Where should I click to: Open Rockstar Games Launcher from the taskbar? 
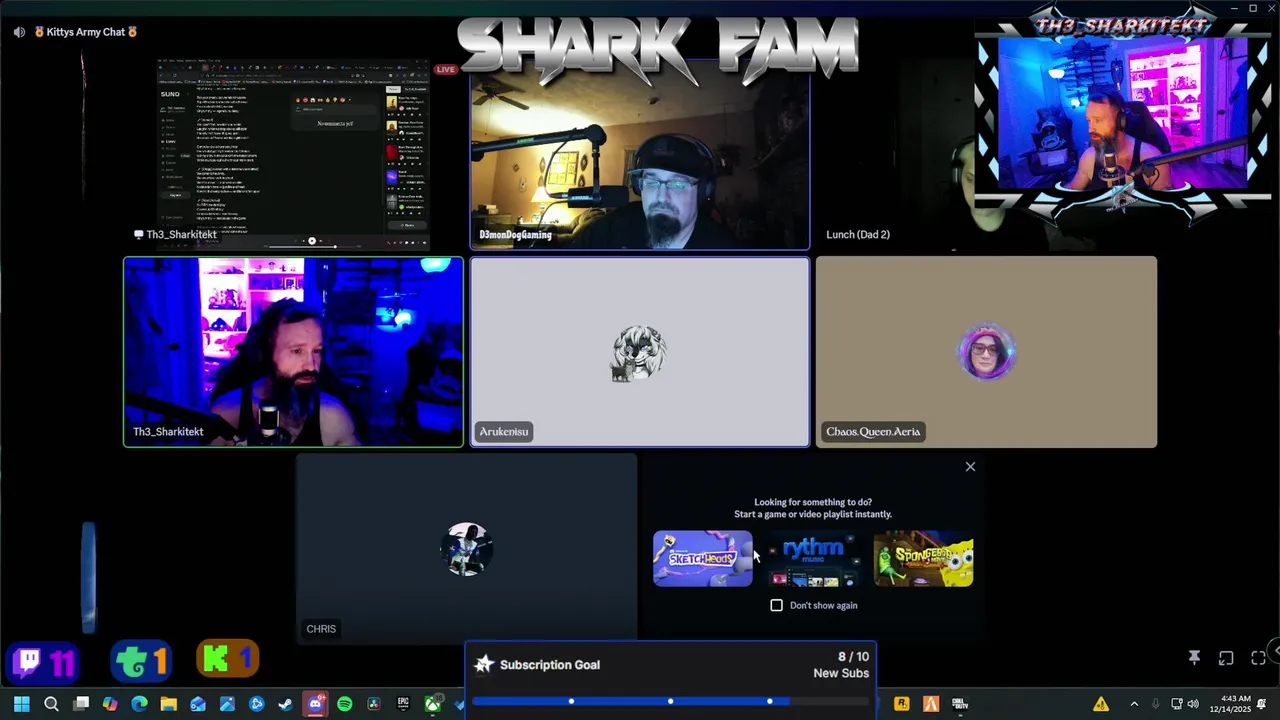901,704
